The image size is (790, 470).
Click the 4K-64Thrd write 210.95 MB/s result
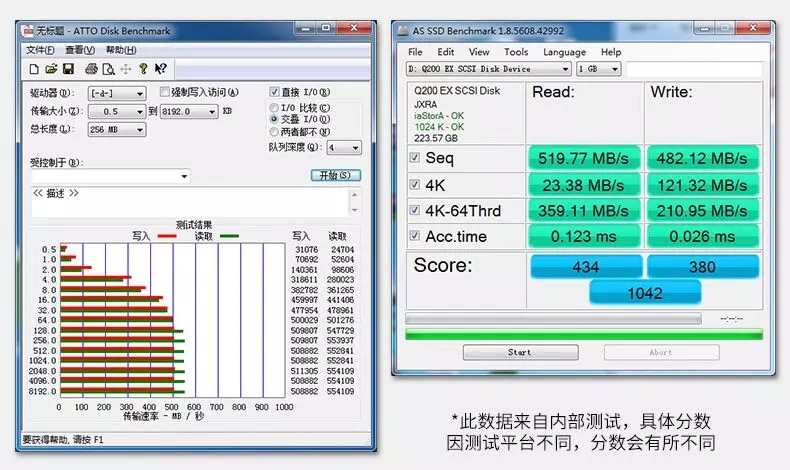pyautogui.click(x=702, y=211)
